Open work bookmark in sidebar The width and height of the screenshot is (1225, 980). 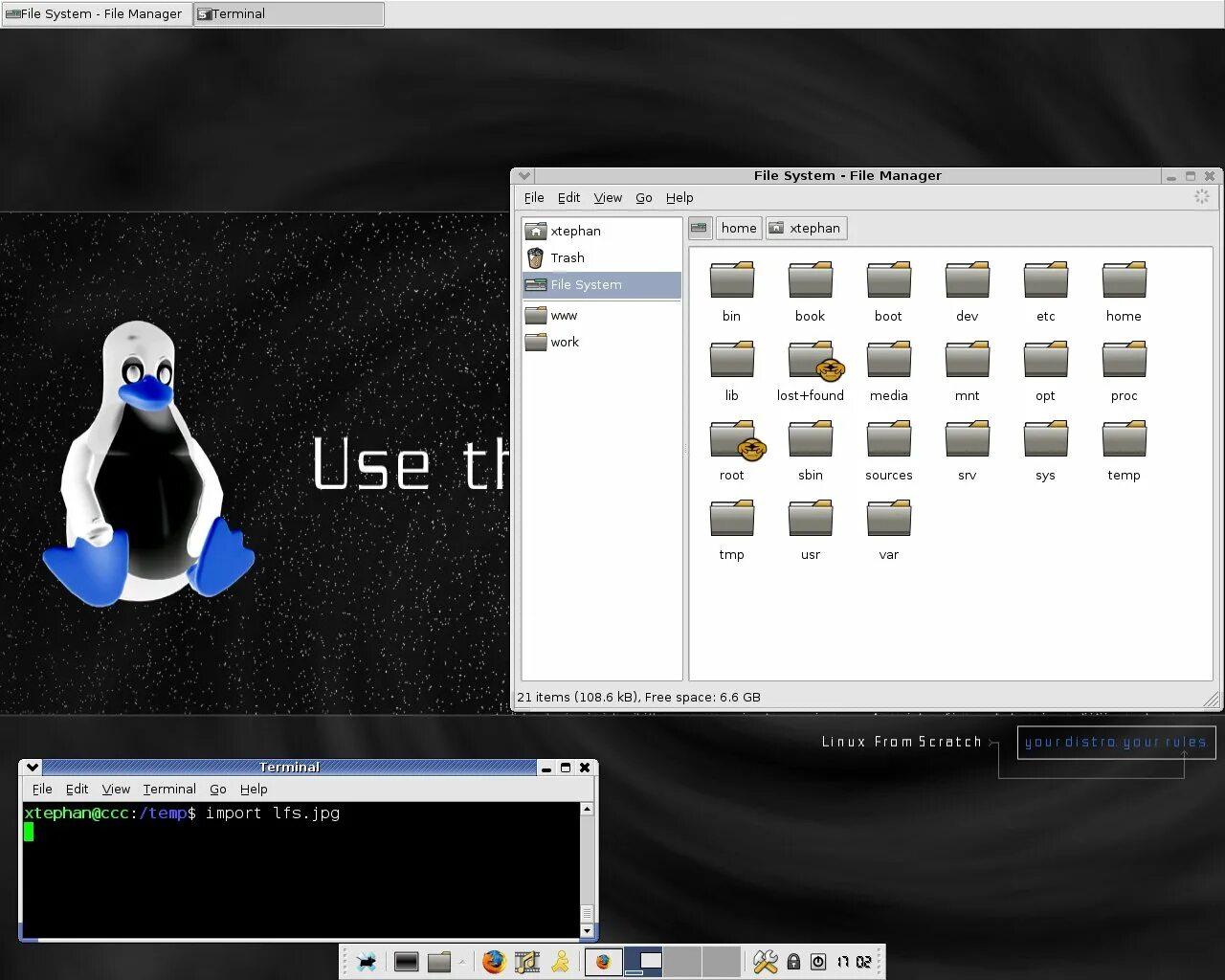point(602,342)
